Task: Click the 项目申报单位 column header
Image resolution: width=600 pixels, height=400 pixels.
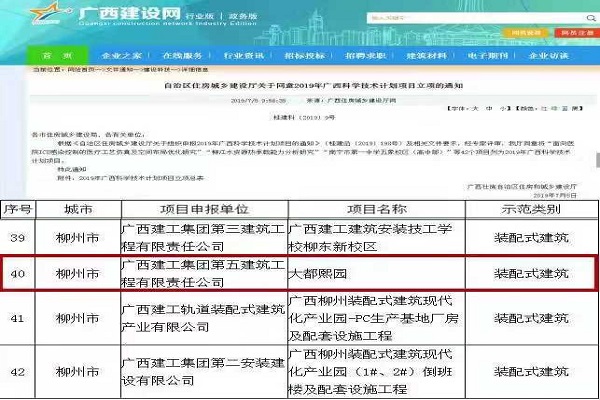Action: click(x=204, y=209)
